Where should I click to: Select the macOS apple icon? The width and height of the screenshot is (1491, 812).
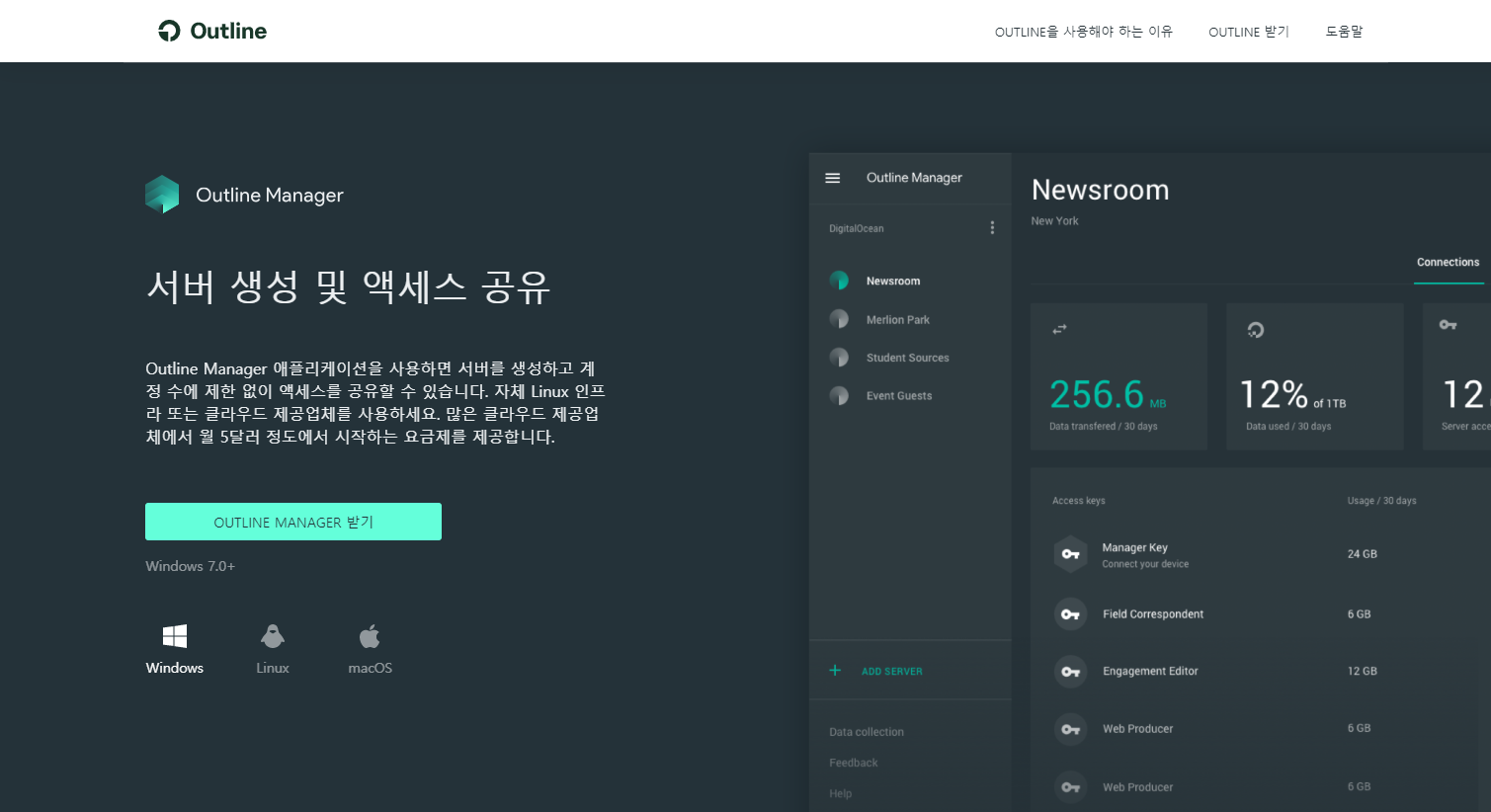coord(370,636)
